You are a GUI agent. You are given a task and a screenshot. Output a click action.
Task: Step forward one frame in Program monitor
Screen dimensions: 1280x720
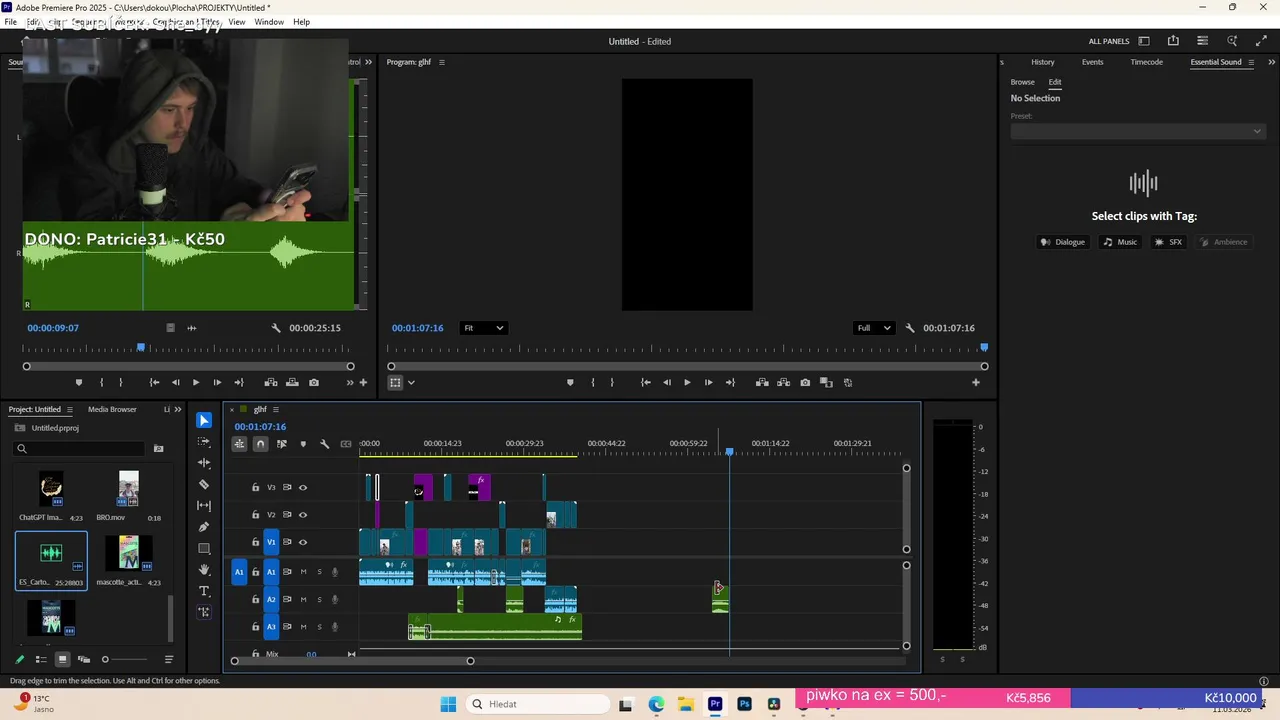[708, 382]
